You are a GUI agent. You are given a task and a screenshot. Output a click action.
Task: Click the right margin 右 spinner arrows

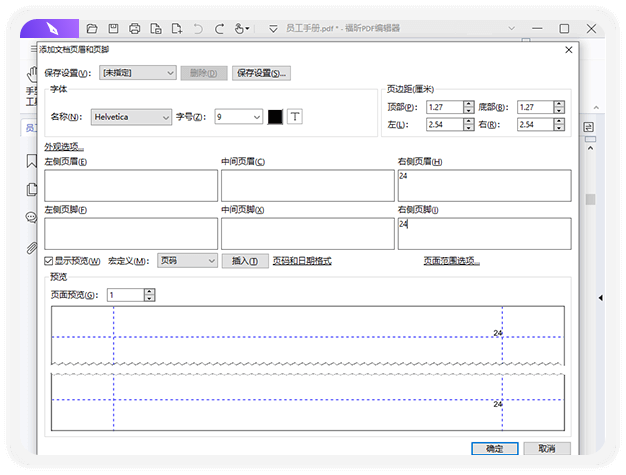pyautogui.click(x=559, y=124)
